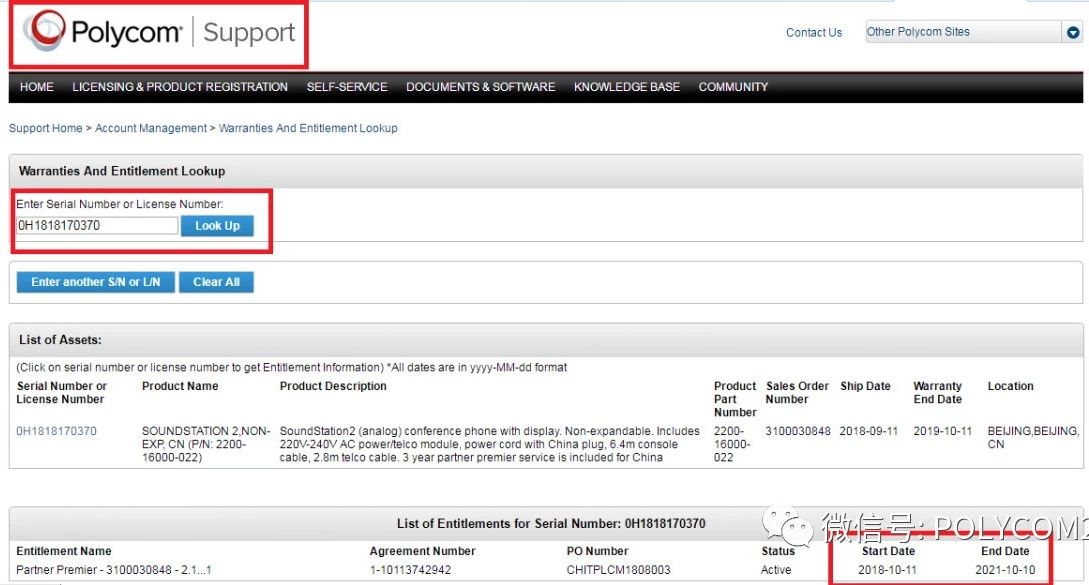This screenshot has height=585, width=1089.
Task: Click SOUNDSTATION 2,NON-EXP product name cell
Action: click(x=206, y=445)
